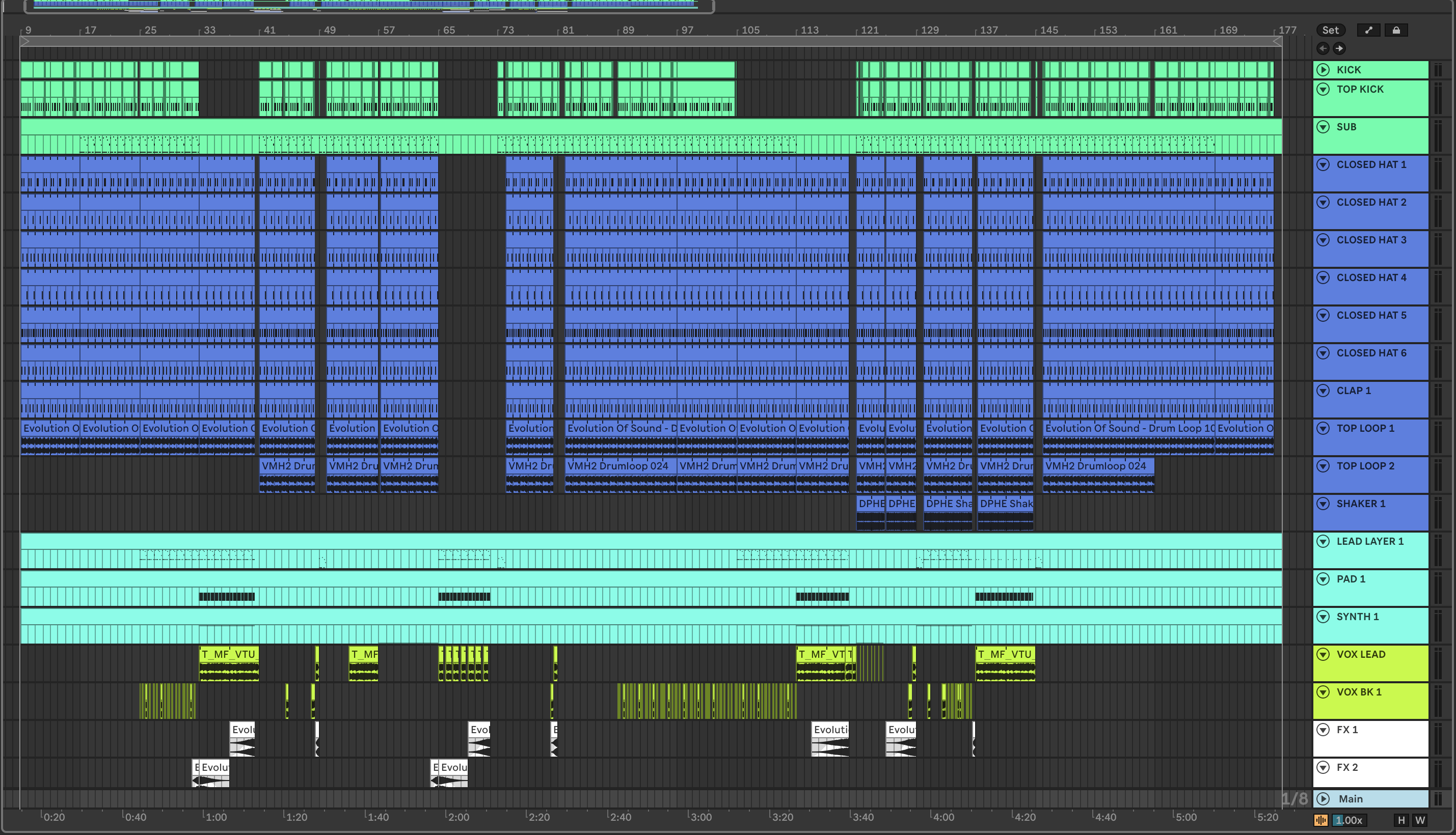Screen dimensions: 1456x835
Task: Toggle the orange waveform view icon
Action: pos(1320,820)
